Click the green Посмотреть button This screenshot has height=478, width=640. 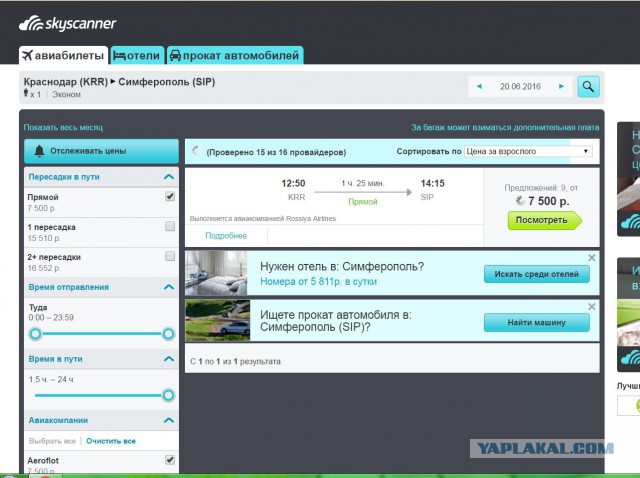tap(544, 220)
